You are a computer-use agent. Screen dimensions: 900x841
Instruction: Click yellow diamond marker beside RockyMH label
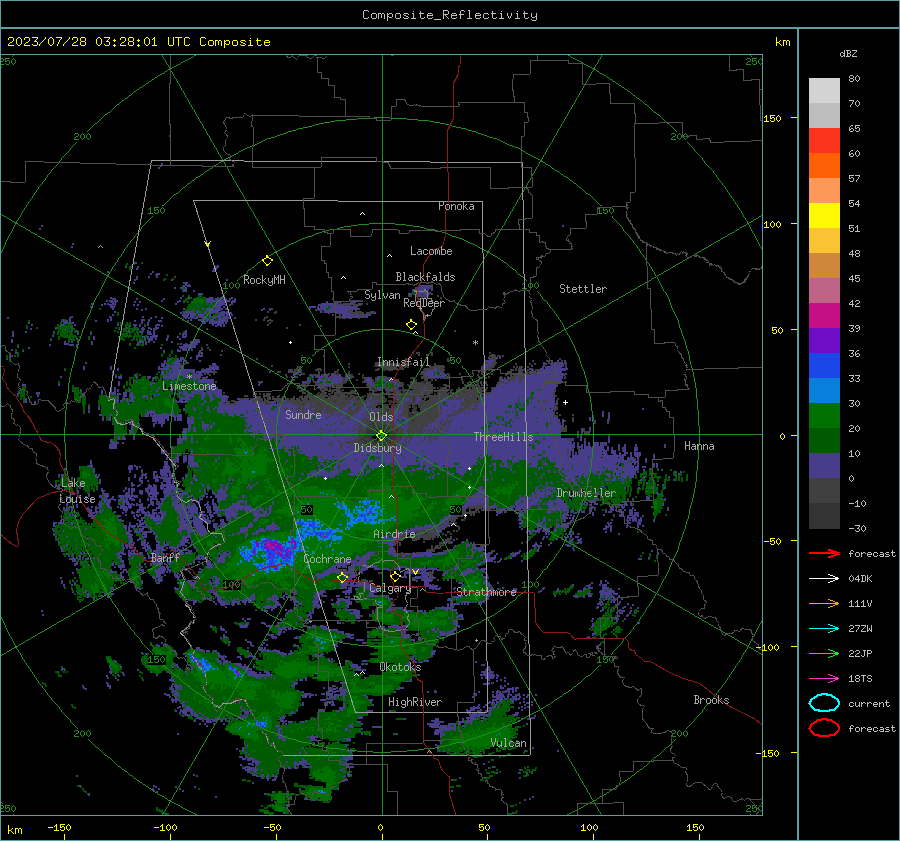(267, 261)
